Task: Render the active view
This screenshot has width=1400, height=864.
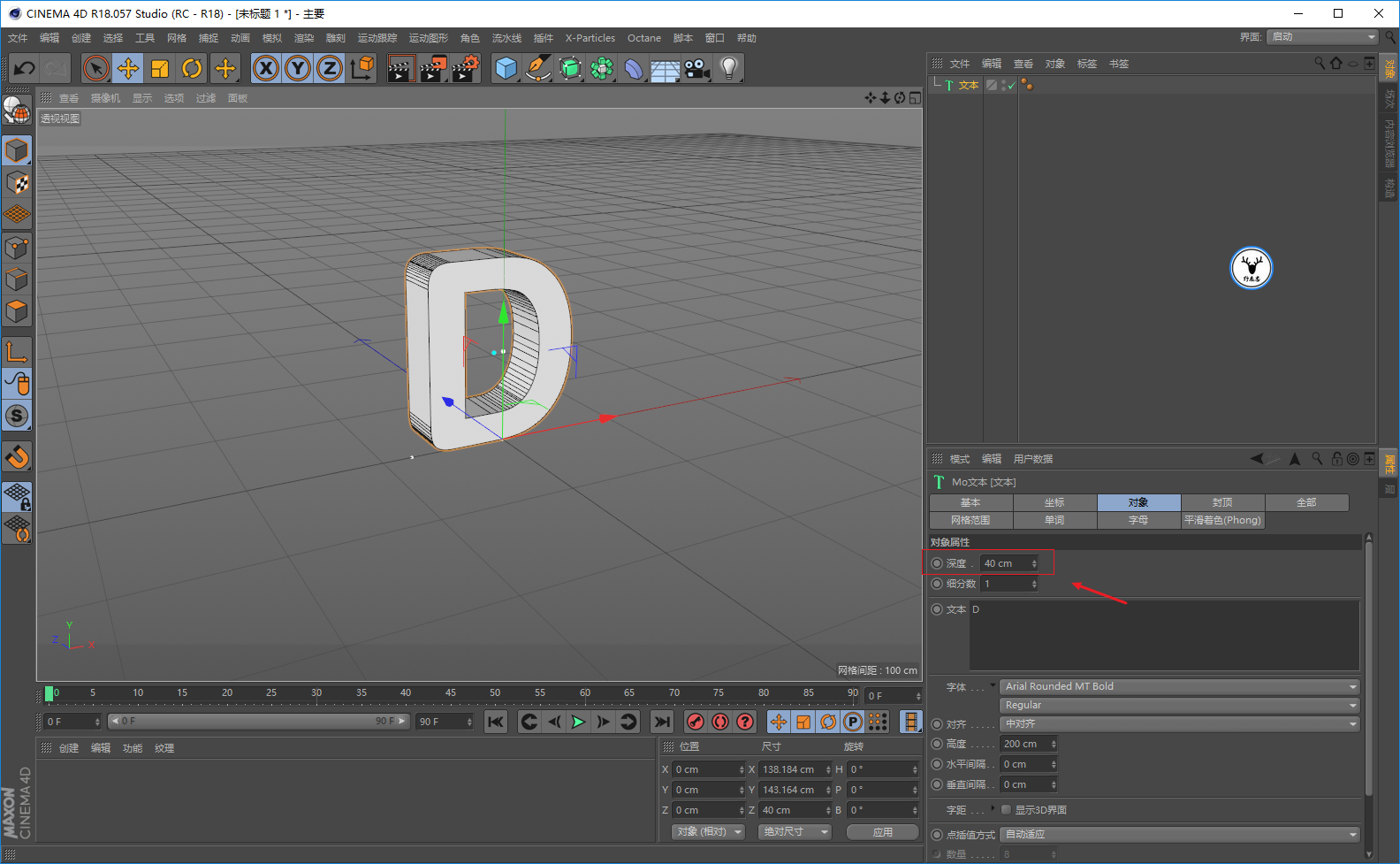Action: point(401,68)
